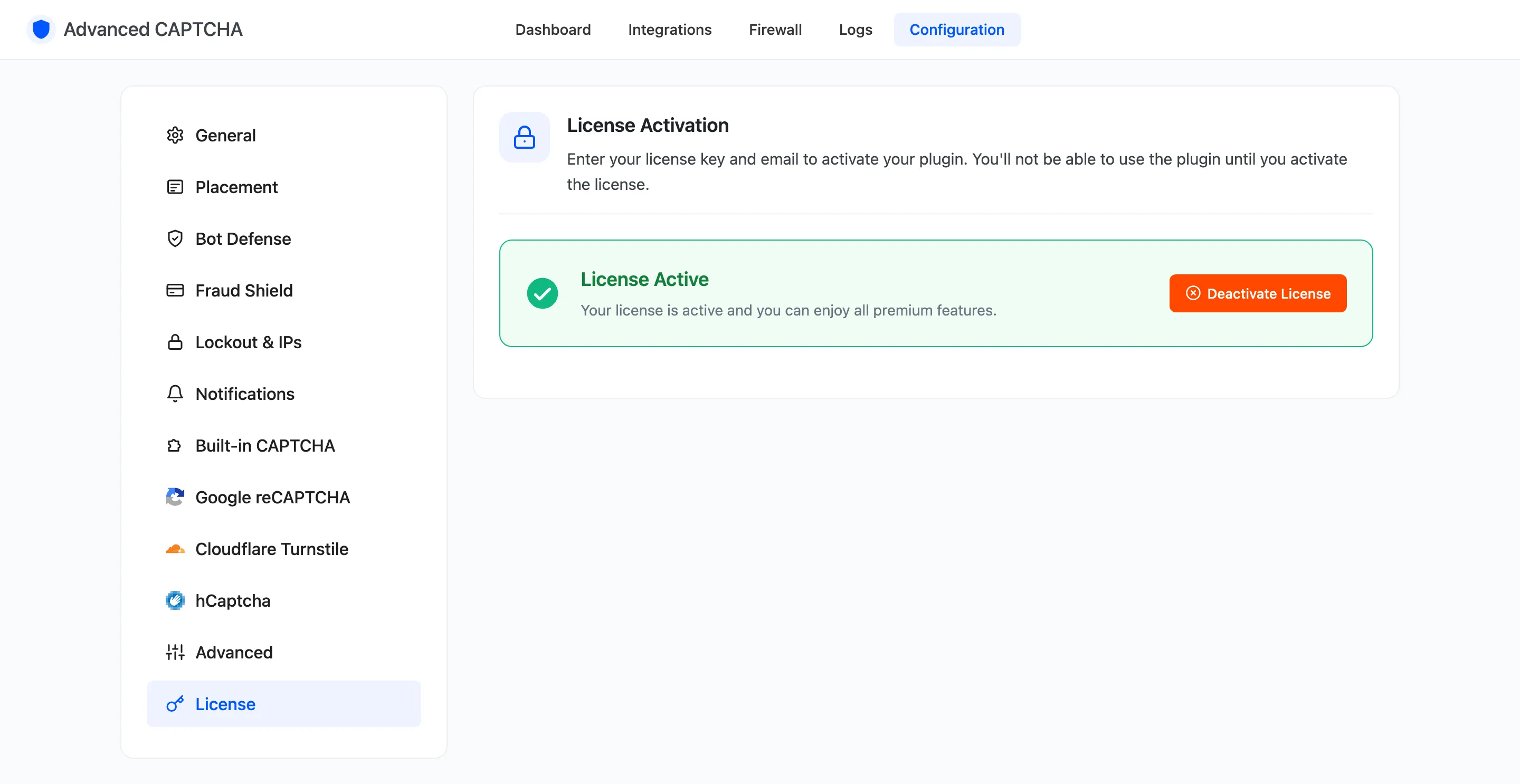Click the Bot Defense shield icon
The image size is (1520, 784).
click(175, 238)
